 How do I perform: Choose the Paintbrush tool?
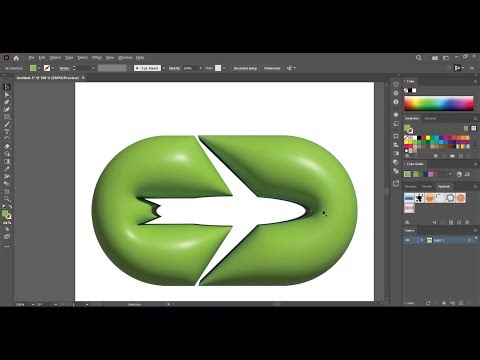point(7,124)
